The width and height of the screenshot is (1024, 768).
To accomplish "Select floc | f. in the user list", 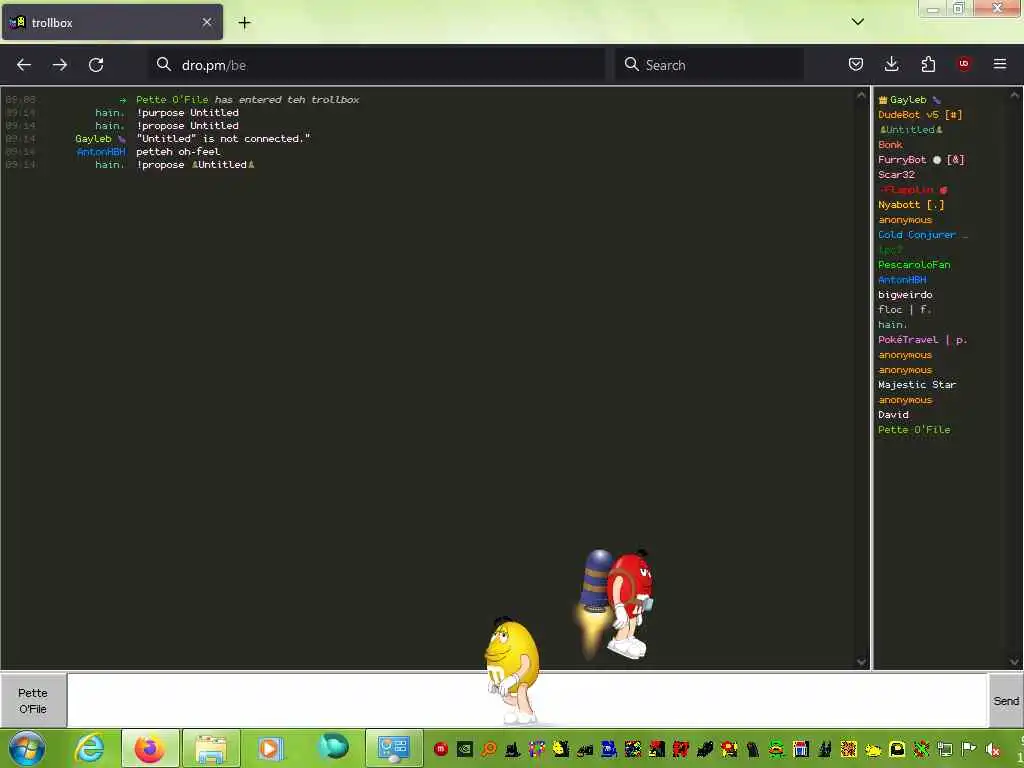I will coord(904,310).
